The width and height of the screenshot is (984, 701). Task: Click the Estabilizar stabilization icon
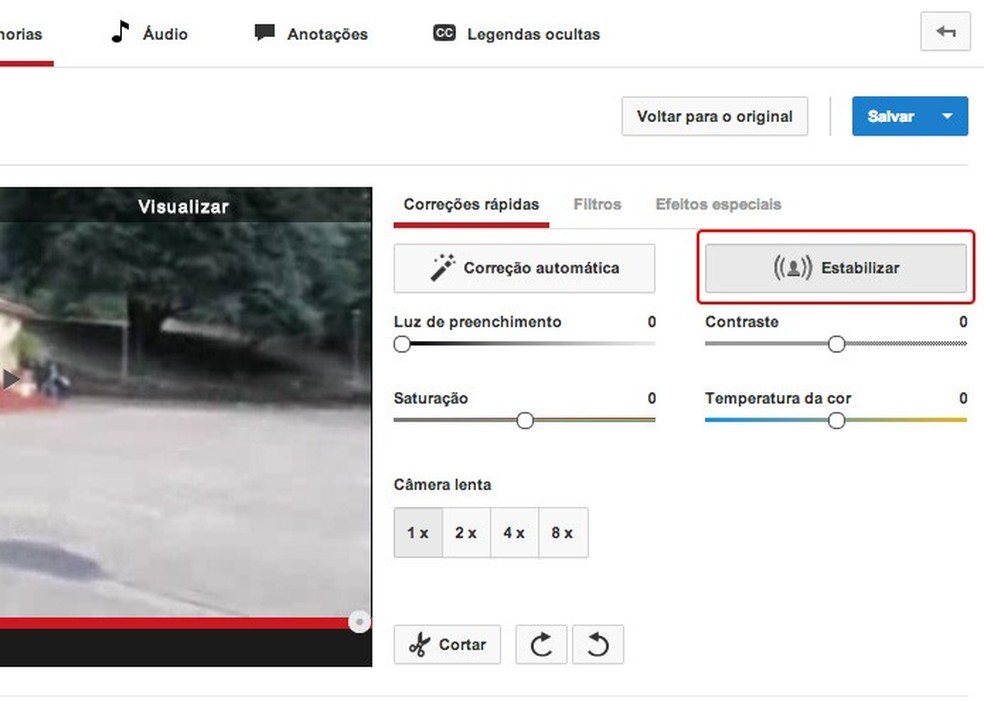[x=791, y=267]
